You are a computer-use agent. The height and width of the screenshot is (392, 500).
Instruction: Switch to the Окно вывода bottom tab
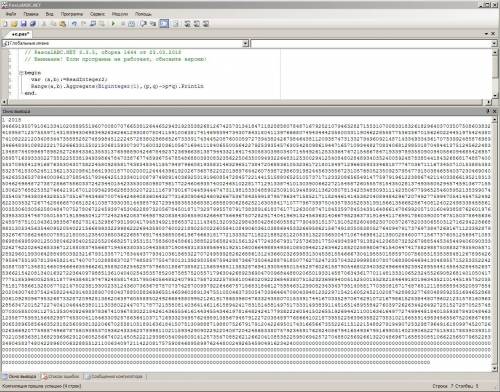click(20, 377)
